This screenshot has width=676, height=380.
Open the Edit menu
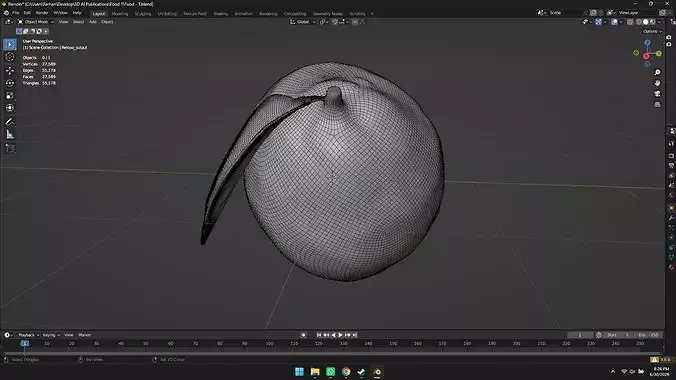point(27,13)
